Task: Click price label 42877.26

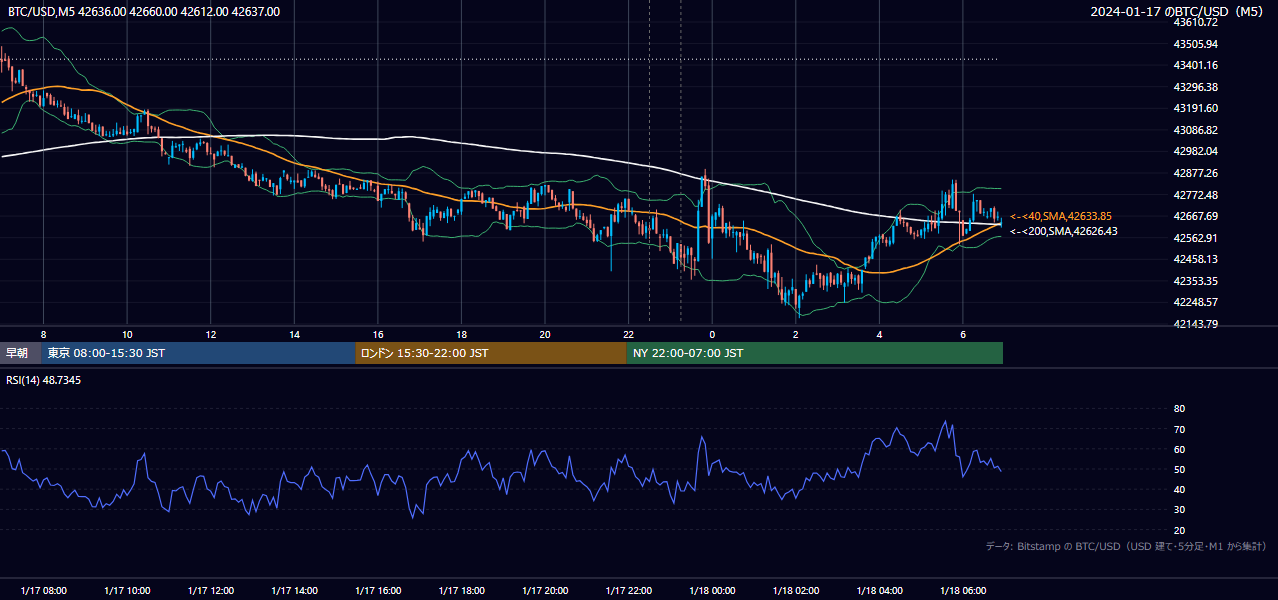Action: [x=1196, y=173]
